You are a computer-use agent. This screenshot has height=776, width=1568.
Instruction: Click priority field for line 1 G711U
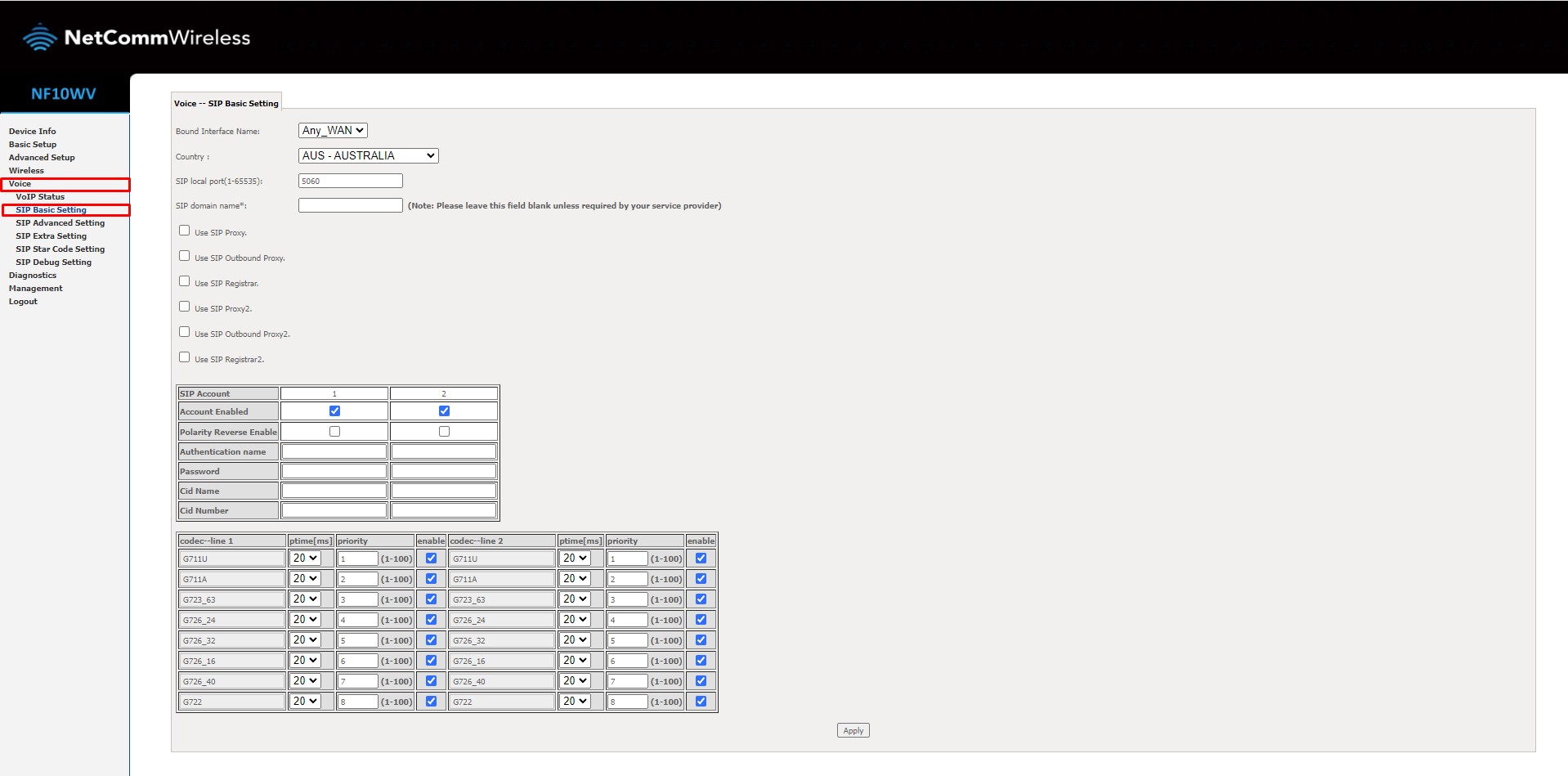tap(357, 558)
